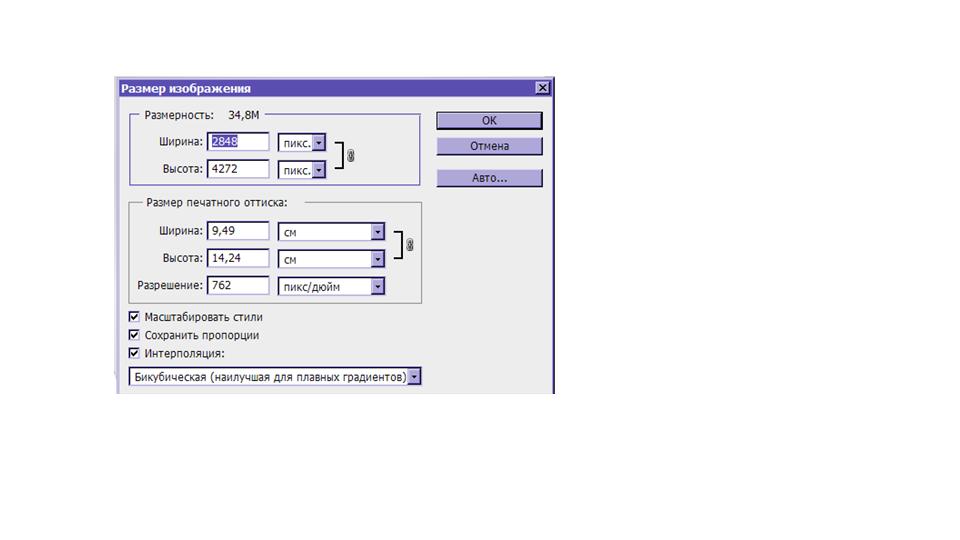Viewport: 960px width, 540px height.
Task: Click the chain link icon beside pixel dimensions
Action: 350,156
